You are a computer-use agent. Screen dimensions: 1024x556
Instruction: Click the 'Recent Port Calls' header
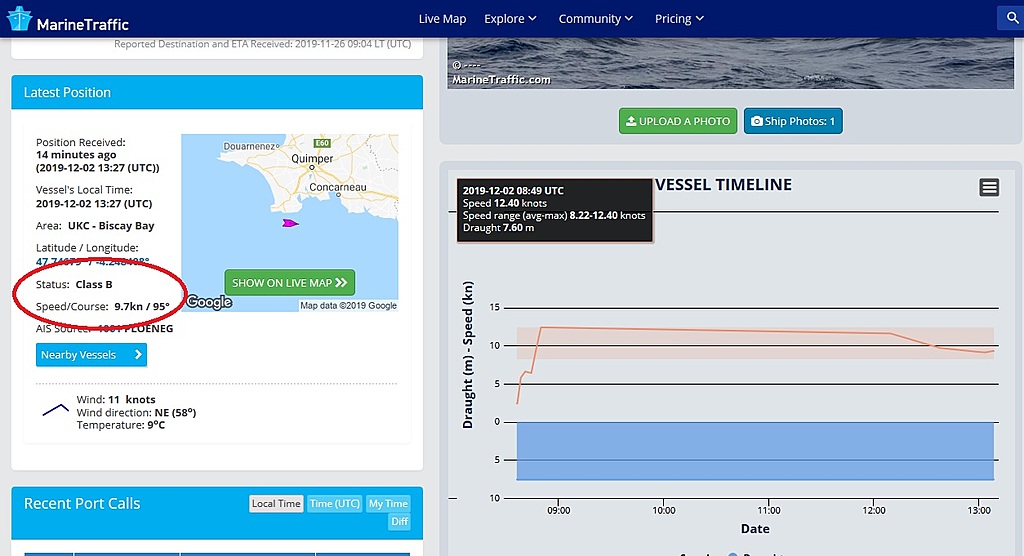pos(82,504)
